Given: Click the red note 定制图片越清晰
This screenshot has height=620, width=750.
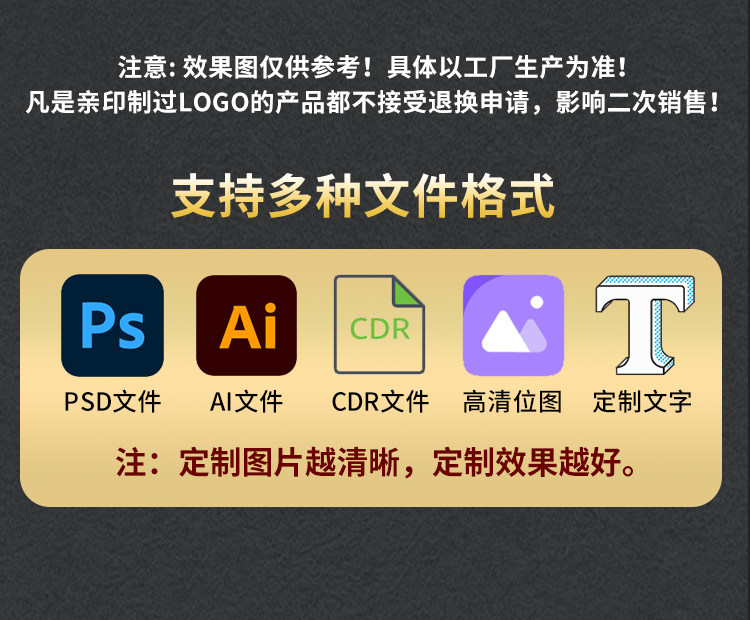Looking at the screenshot, I should 289,463.
